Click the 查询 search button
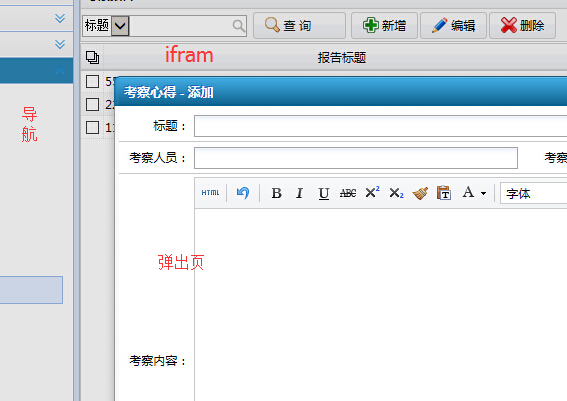 (299, 26)
